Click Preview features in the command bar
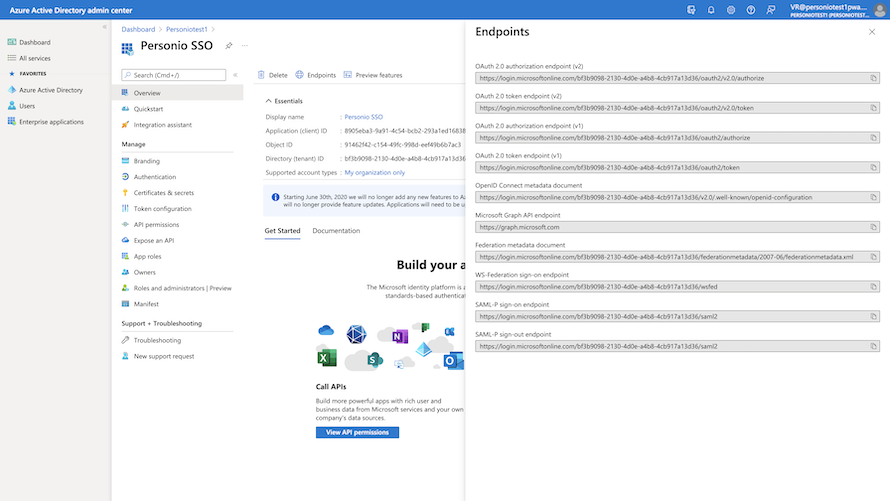 coord(373,75)
